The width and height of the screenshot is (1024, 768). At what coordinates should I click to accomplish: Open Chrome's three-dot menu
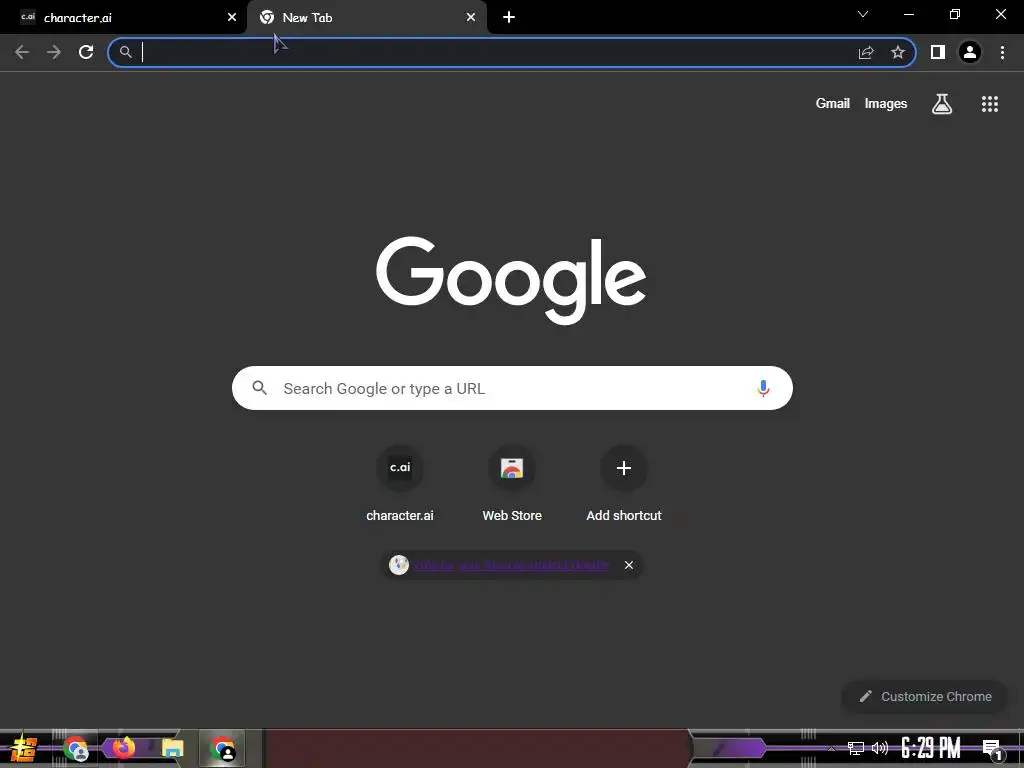(1002, 52)
